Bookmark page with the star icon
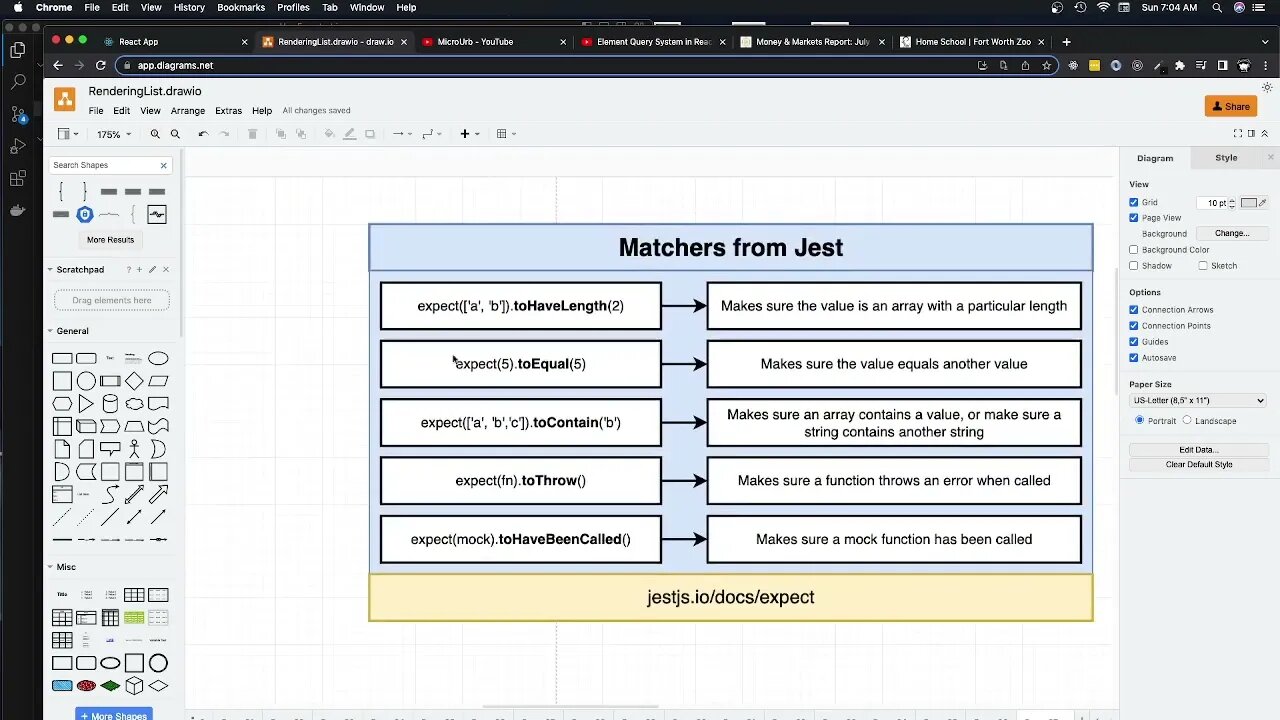Image resolution: width=1280 pixels, height=720 pixels. 1047,65
